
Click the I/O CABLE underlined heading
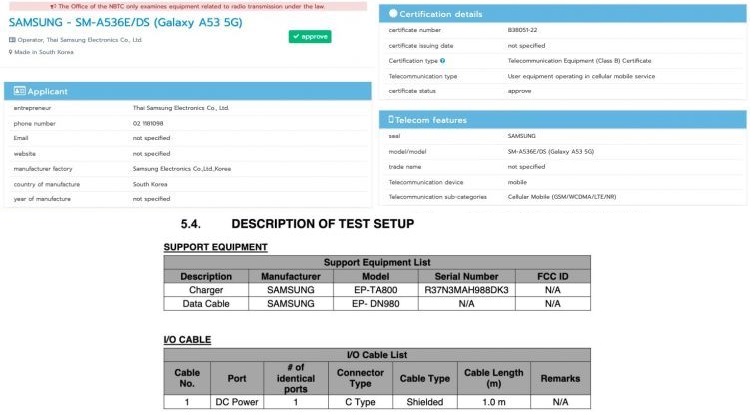[187, 340]
